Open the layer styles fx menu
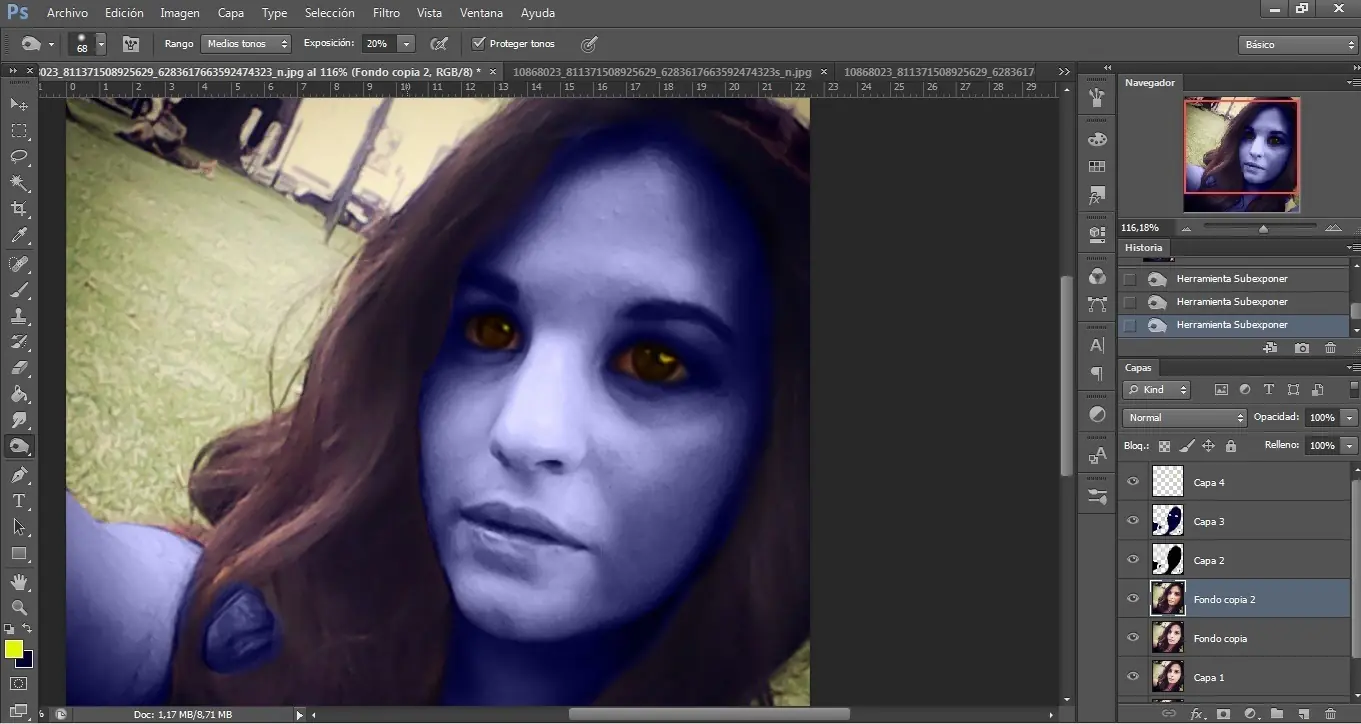This screenshot has width=1361, height=724. (x=1196, y=714)
